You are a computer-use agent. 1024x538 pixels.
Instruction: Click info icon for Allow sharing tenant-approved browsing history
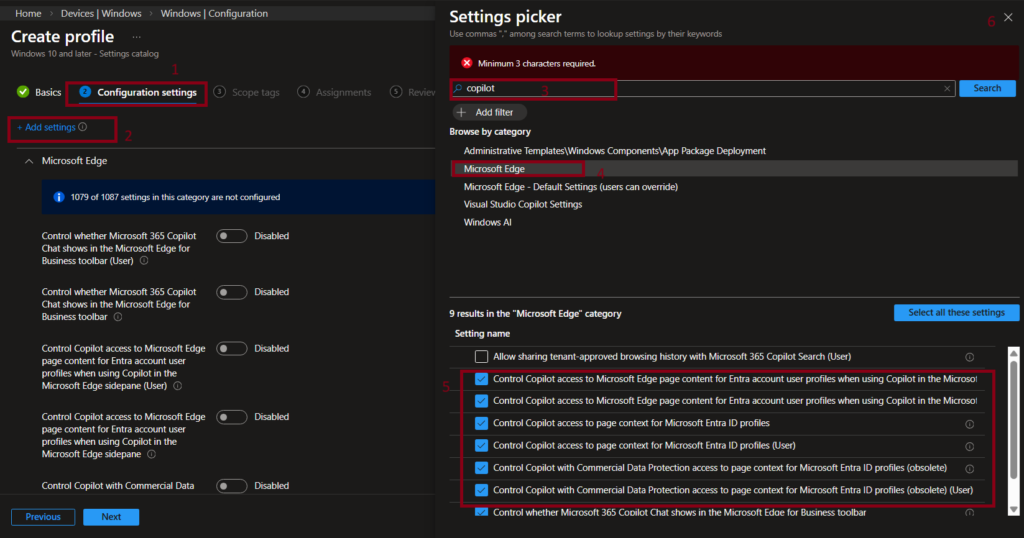[x=970, y=357]
